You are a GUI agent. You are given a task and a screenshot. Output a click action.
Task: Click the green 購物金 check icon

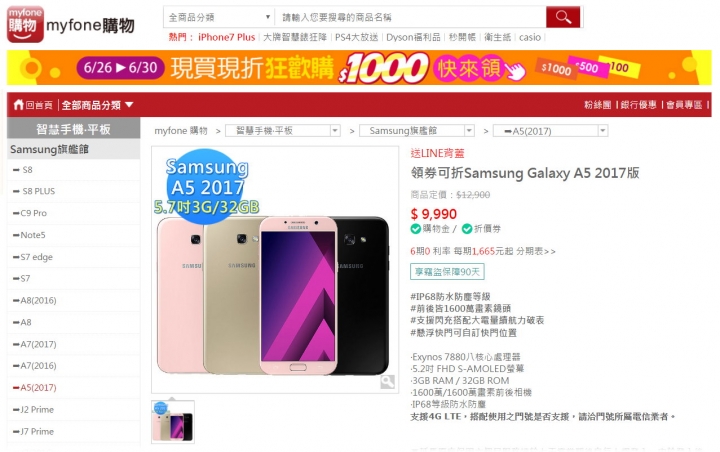416,229
